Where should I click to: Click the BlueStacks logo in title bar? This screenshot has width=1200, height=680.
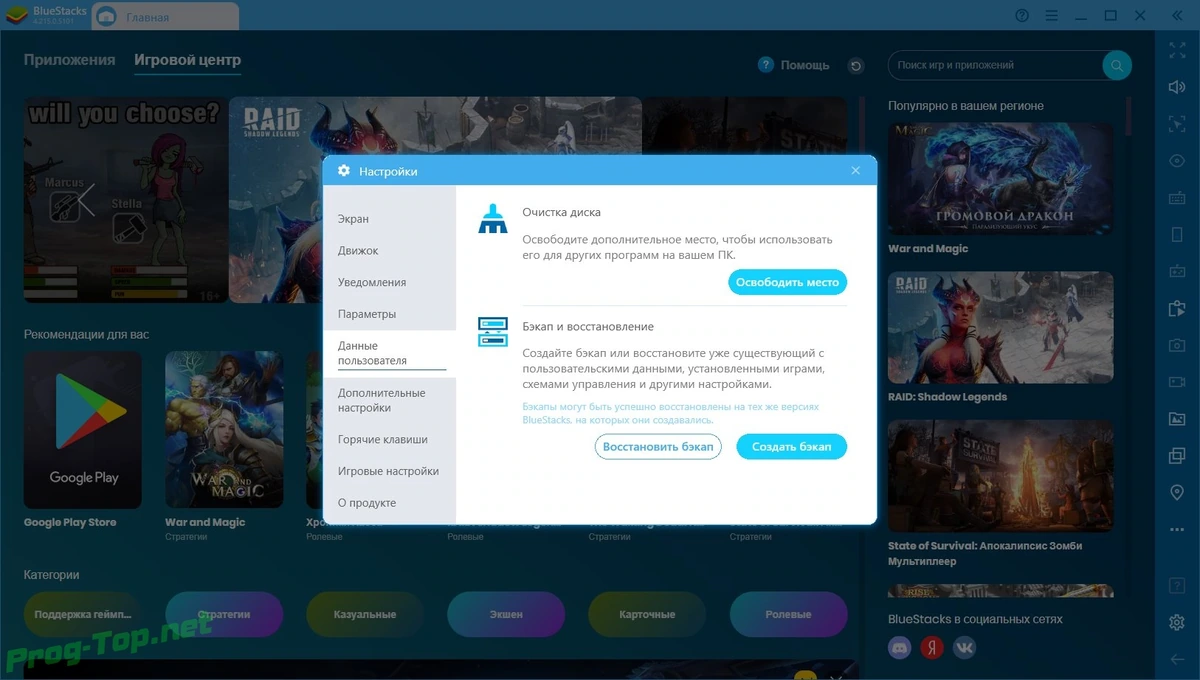(x=15, y=16)
